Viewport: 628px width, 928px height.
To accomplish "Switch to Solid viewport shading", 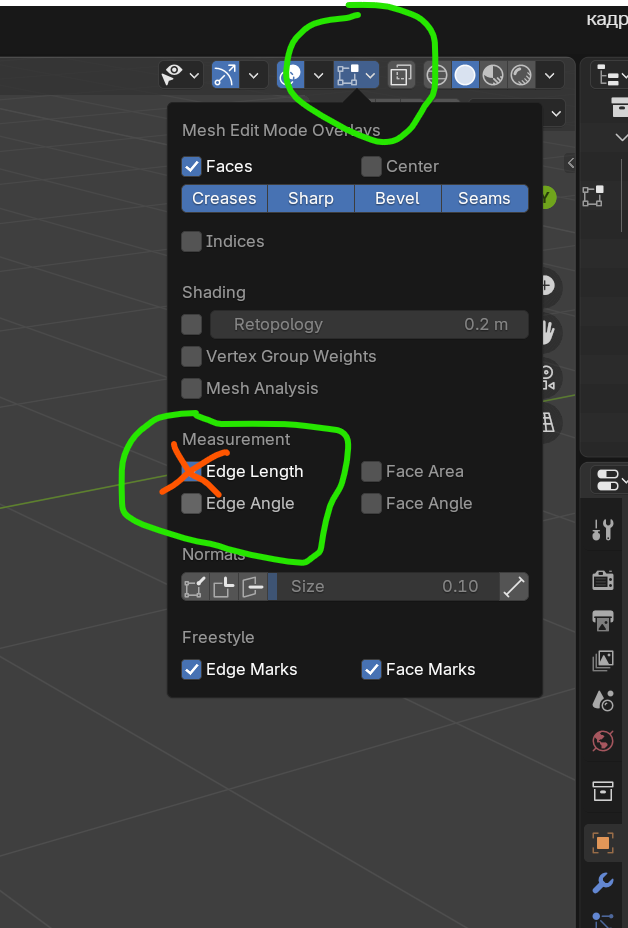I will tap(465, 75).
